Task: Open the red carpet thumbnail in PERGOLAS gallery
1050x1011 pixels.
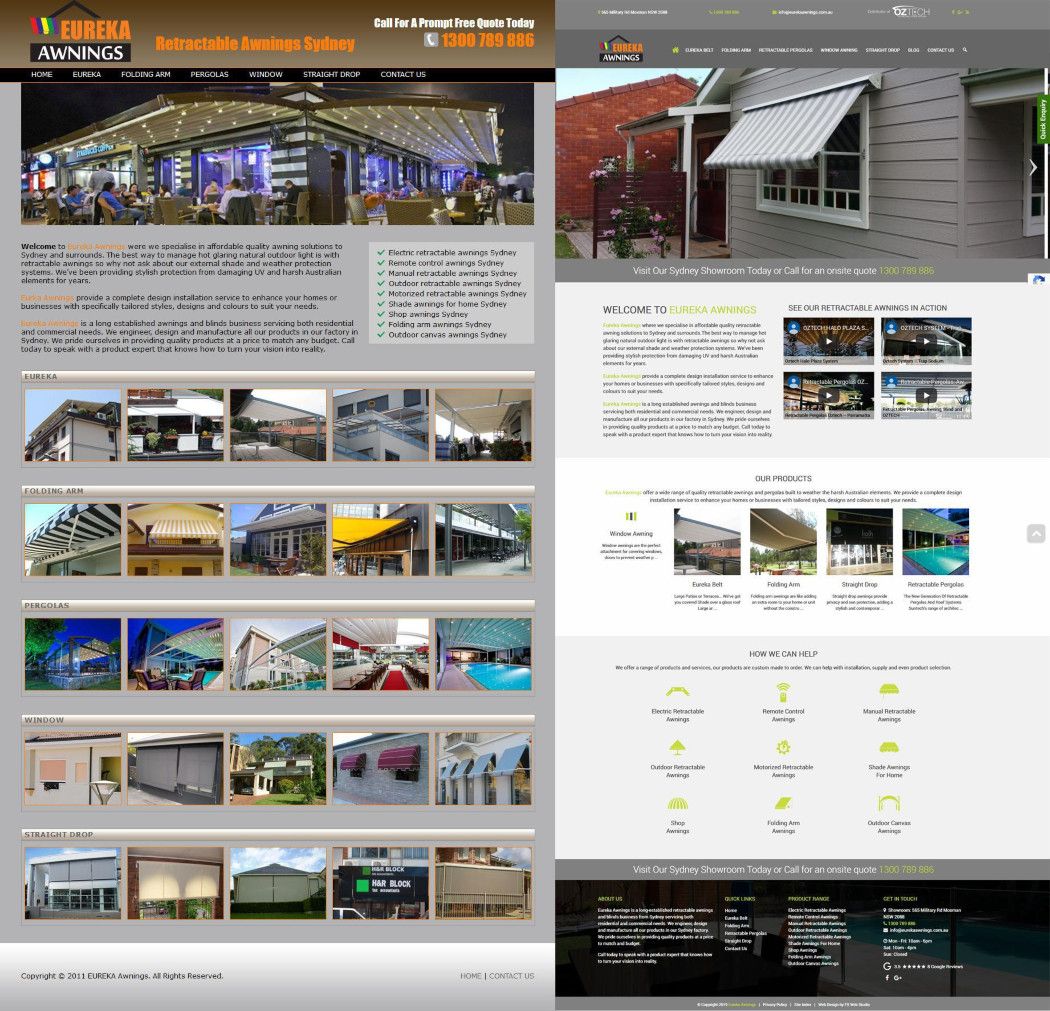Action: pos(380,654)
